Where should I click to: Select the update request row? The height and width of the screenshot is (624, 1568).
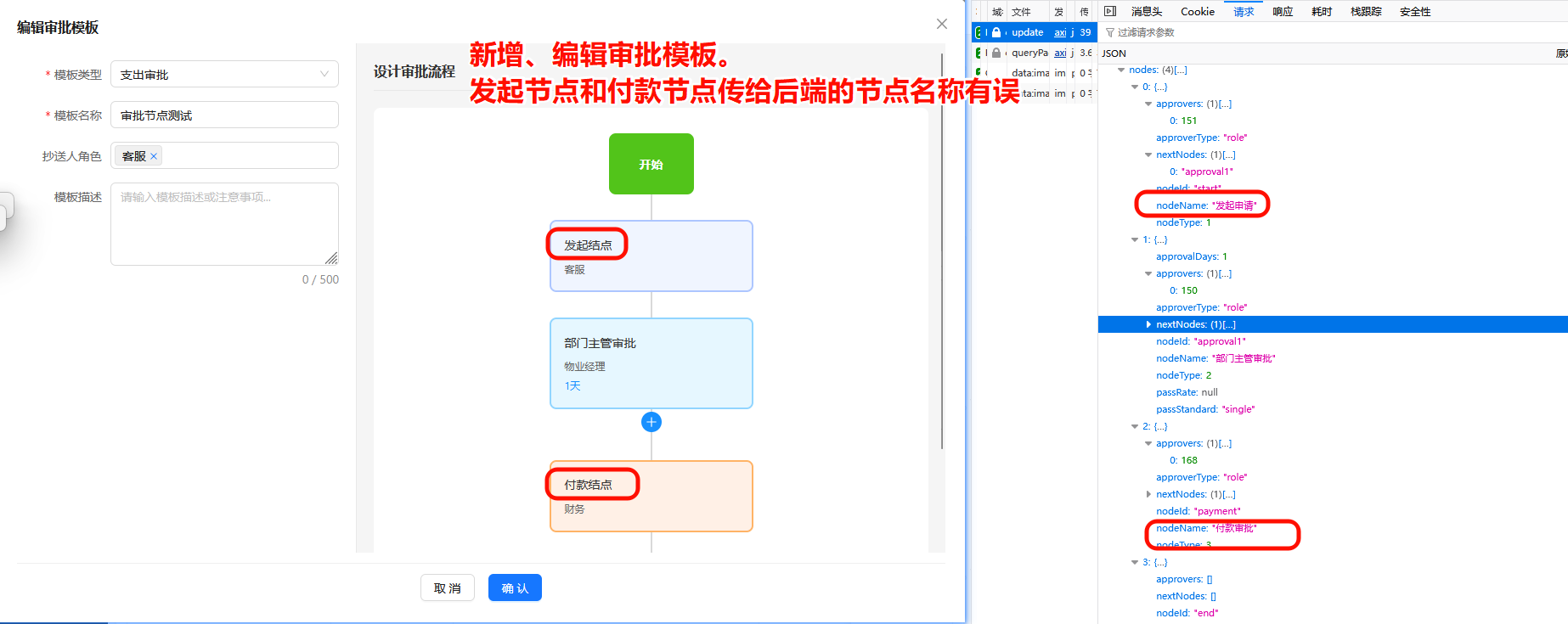point(1034,32)
